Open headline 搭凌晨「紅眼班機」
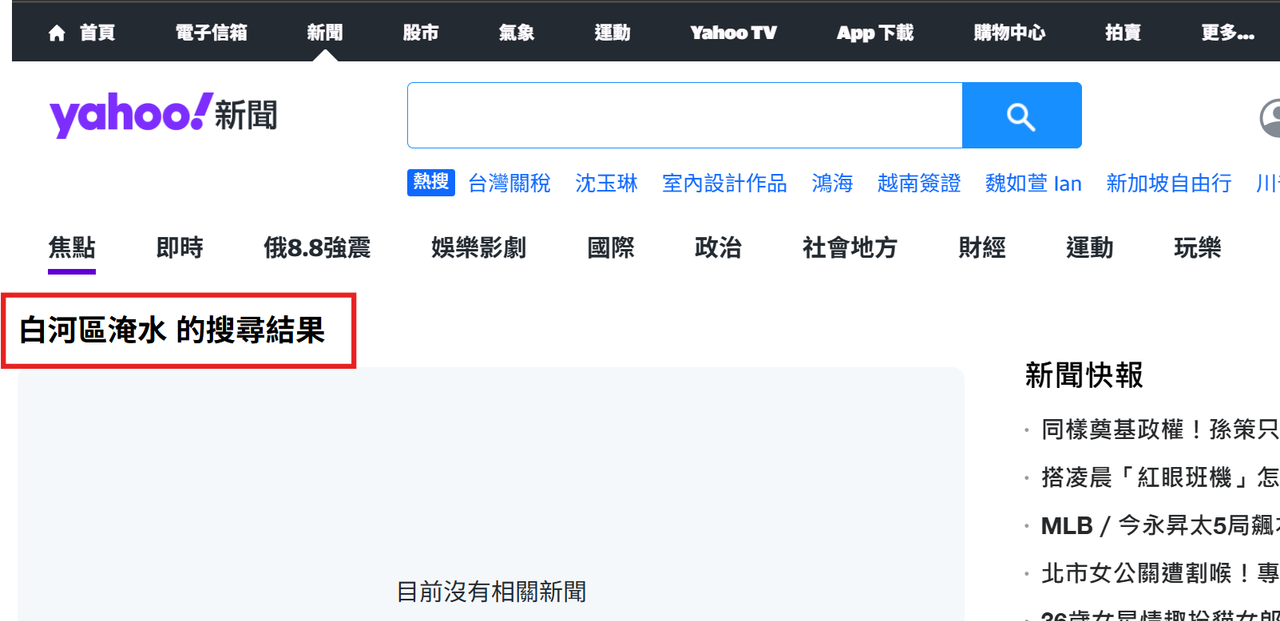1280x621 pixels. tap(1160, 478)
